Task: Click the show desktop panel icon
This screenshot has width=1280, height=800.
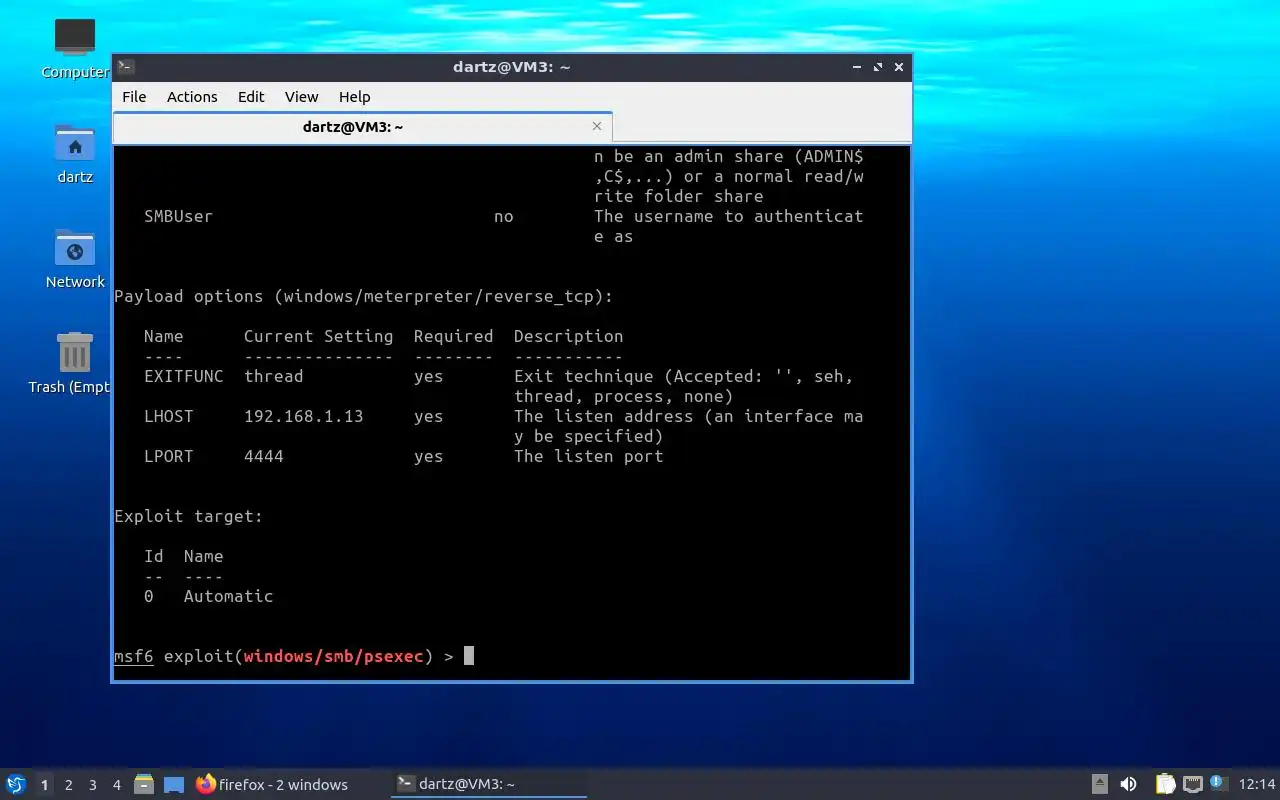Action: coord(174,785)
